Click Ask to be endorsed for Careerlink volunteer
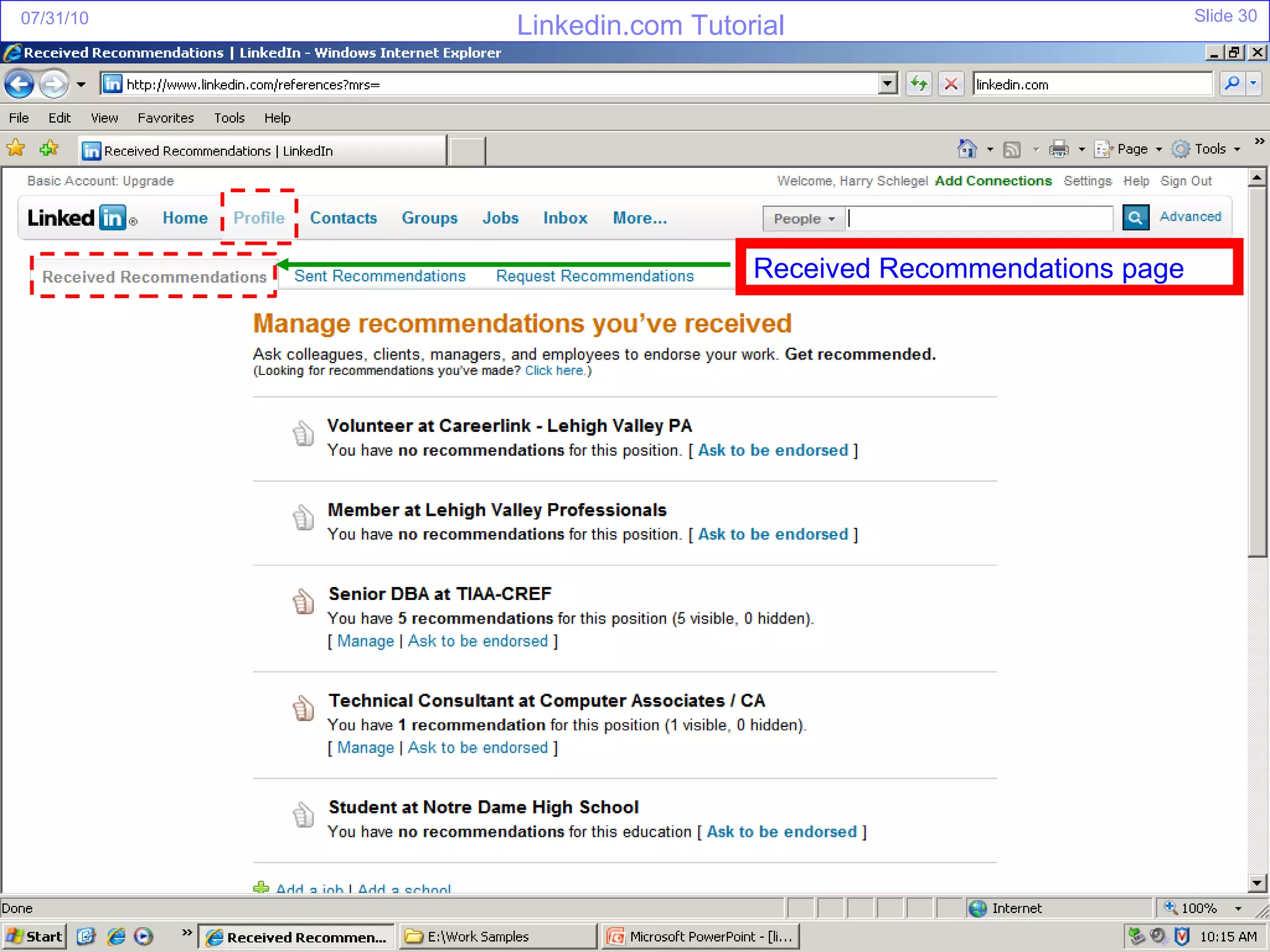The image size is (1270, 952). click(773, 451)
